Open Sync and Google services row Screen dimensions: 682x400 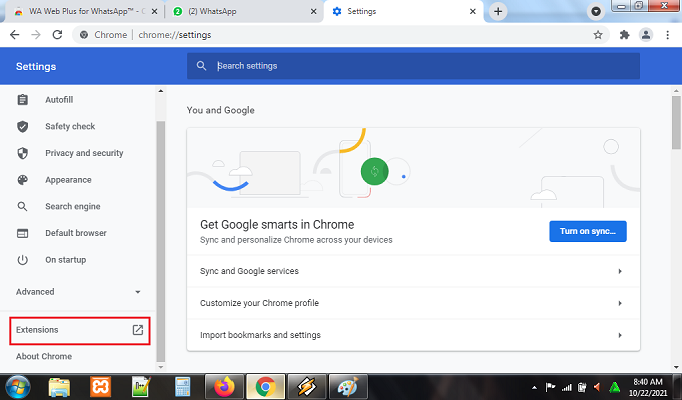click(x=413, y=271)
